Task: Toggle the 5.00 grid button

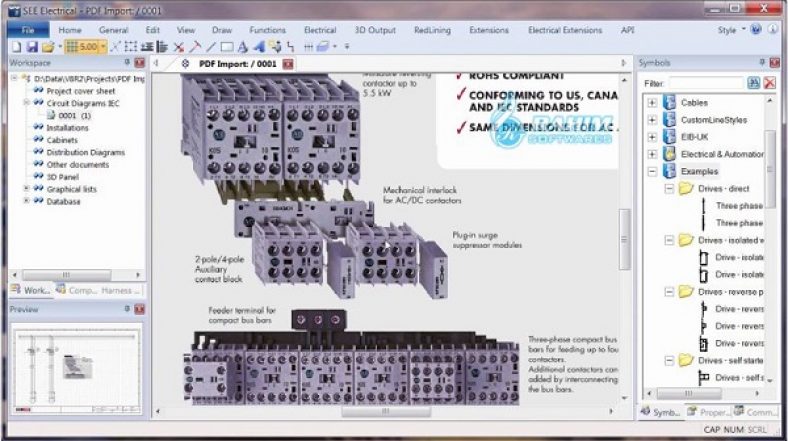Action: point(82,47)
